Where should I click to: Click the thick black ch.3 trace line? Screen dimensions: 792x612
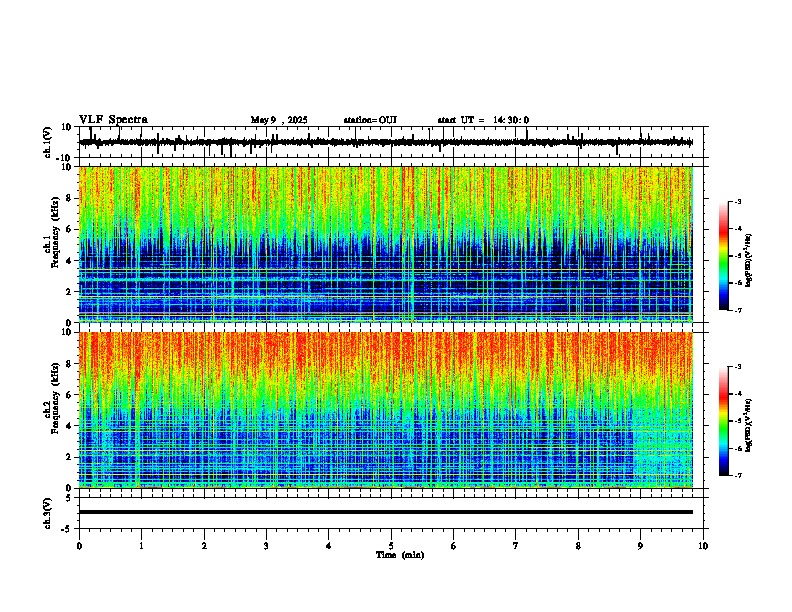(386, 512)
